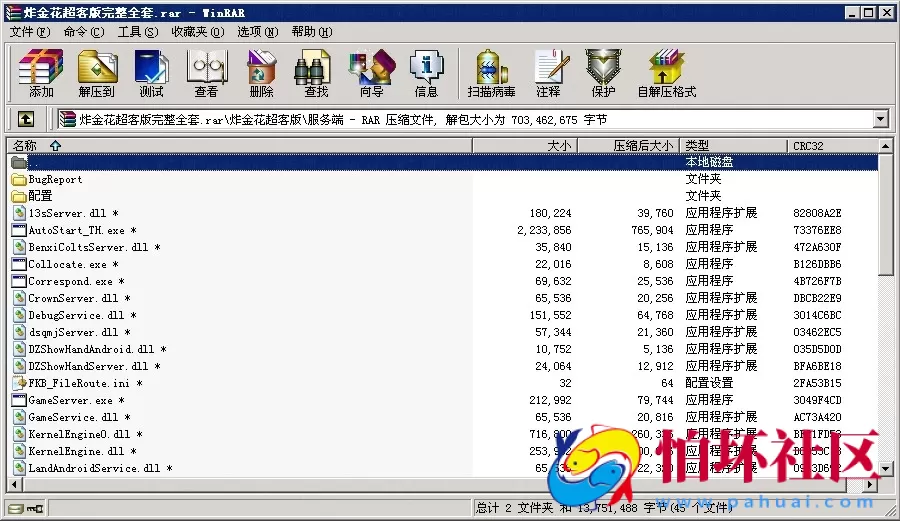Click the 测试 (Test) toolbar icon
The width and height of the screenshot is (900, 521).
click(151, 73)
